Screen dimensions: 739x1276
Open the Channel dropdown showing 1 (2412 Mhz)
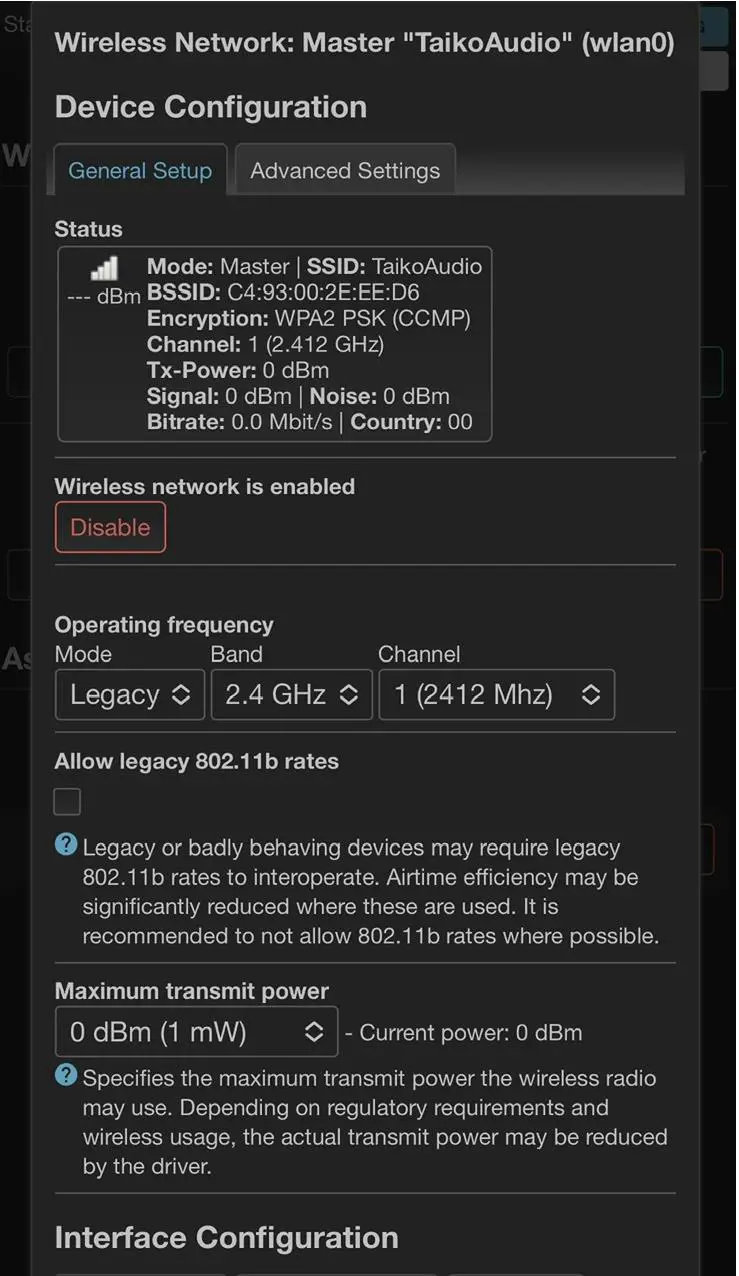496,695
